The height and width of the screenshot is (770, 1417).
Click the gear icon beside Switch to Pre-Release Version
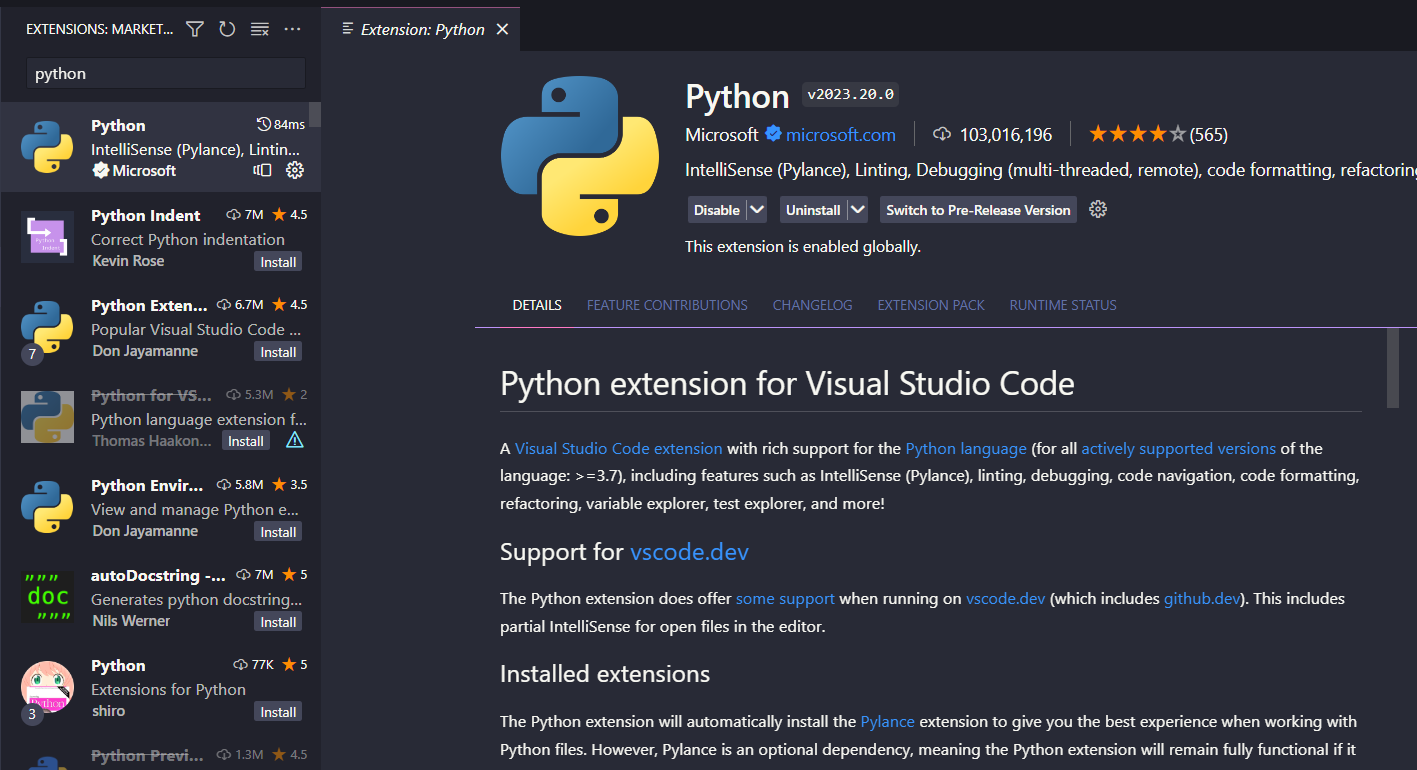[x=1098, y=209]
